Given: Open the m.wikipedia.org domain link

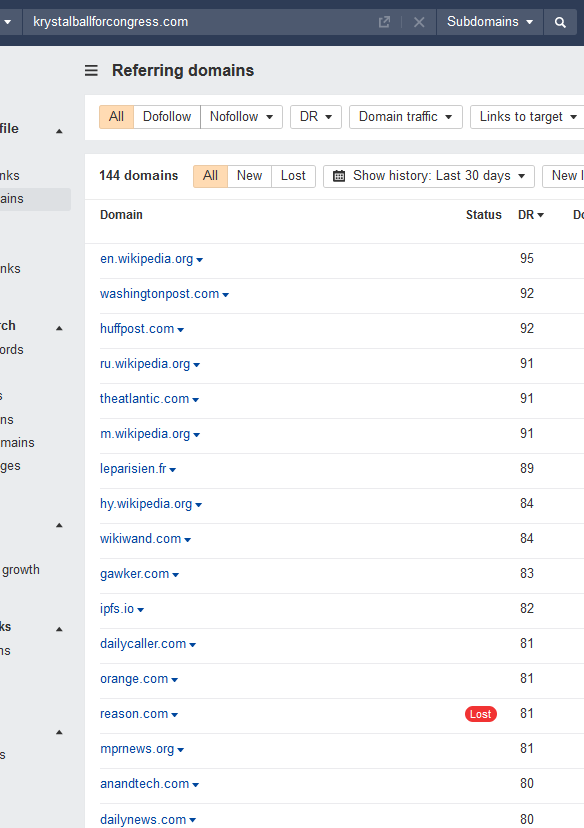Looking at the screenshot, I should (145, 434).
